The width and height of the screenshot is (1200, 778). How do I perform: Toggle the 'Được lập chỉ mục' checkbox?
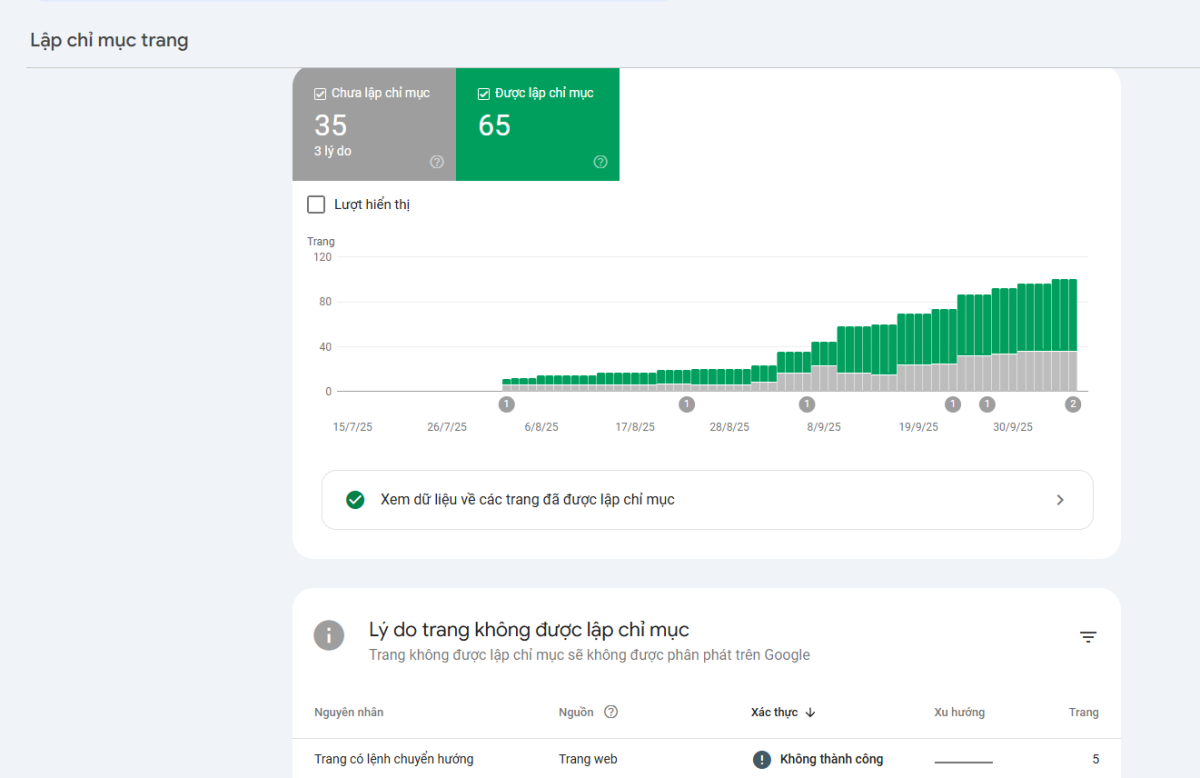click(x=484, y=94)
